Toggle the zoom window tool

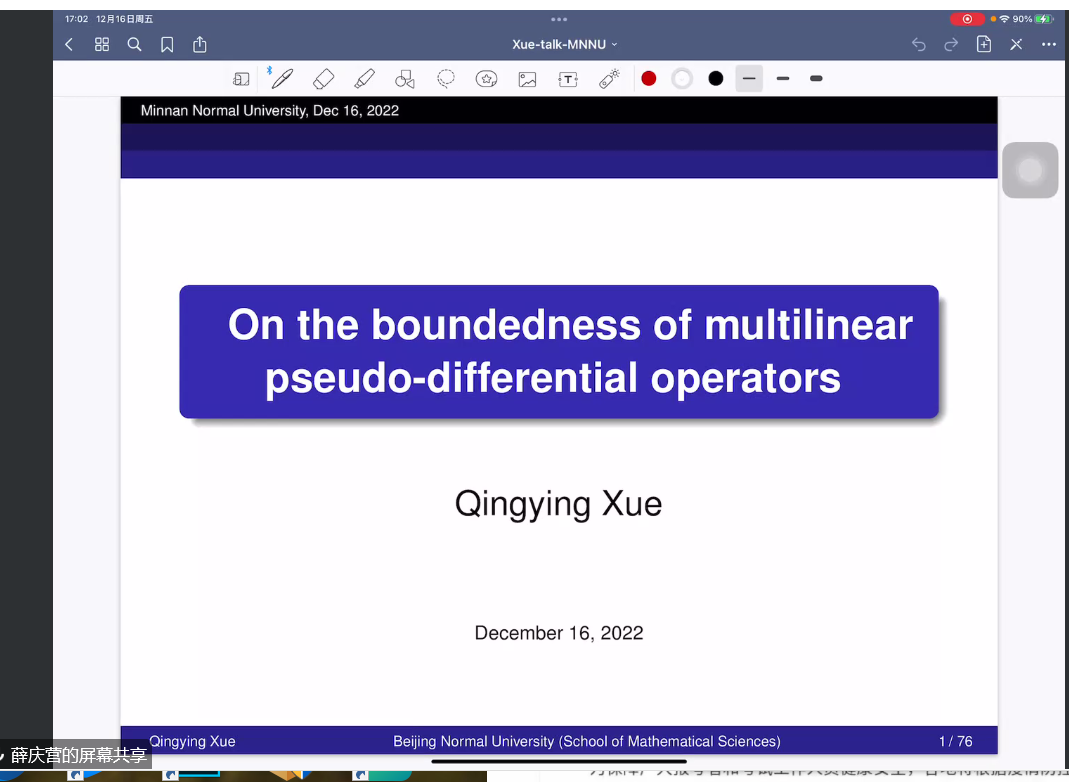(x=241, y=79)
